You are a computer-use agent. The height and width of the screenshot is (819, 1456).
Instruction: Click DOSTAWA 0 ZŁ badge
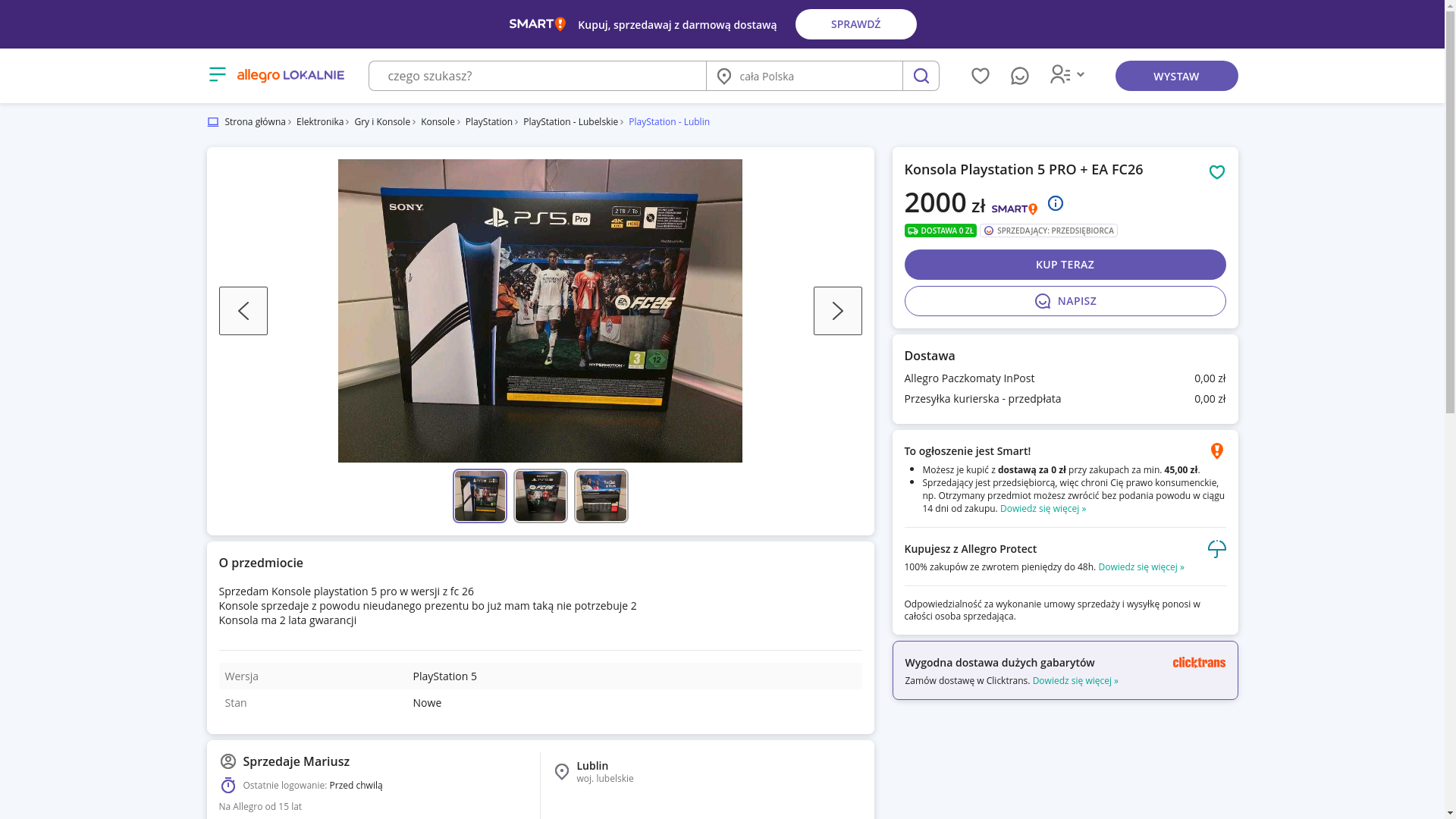(940, 231)
